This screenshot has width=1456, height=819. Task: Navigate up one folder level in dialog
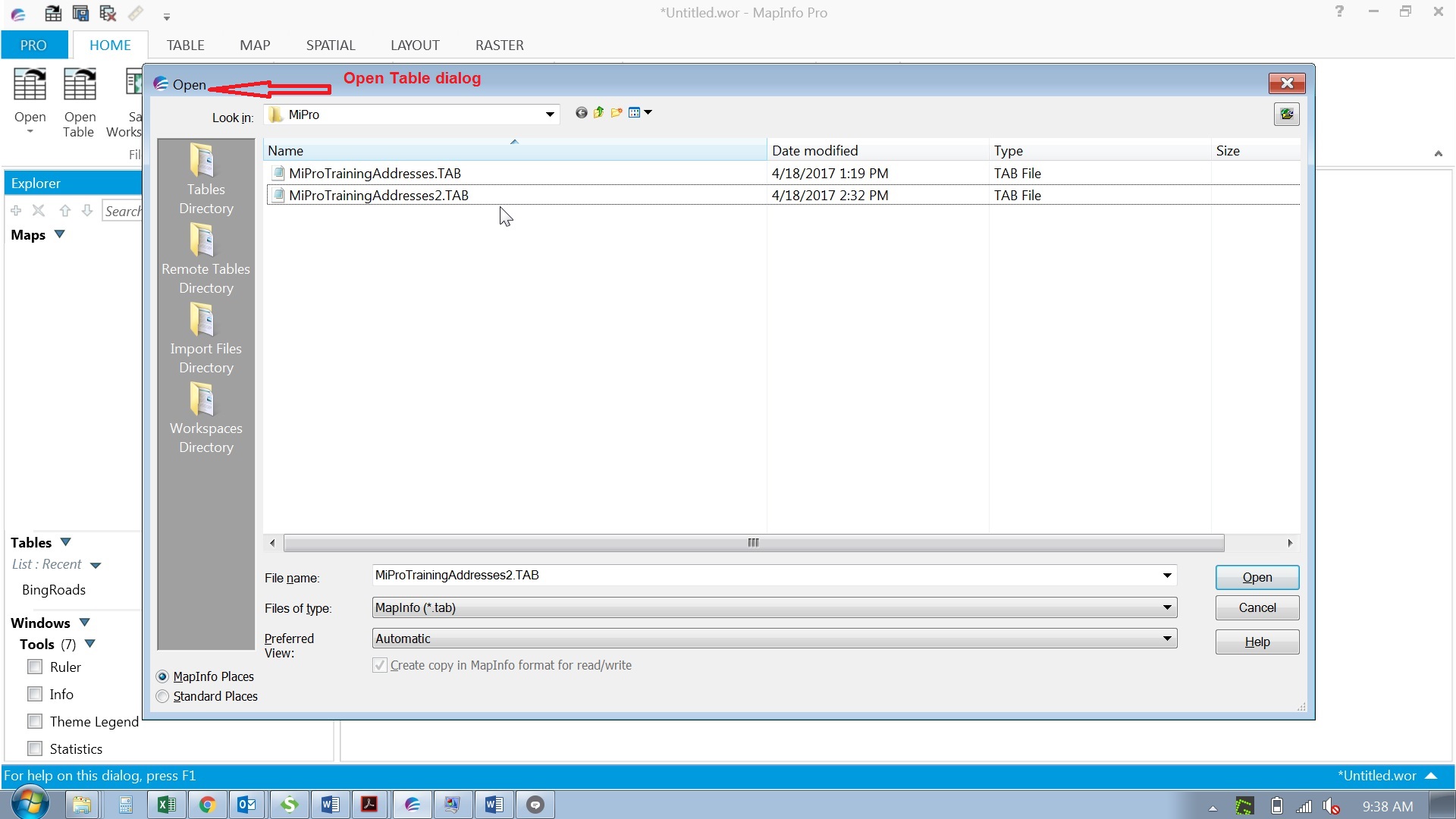(598, 112)
